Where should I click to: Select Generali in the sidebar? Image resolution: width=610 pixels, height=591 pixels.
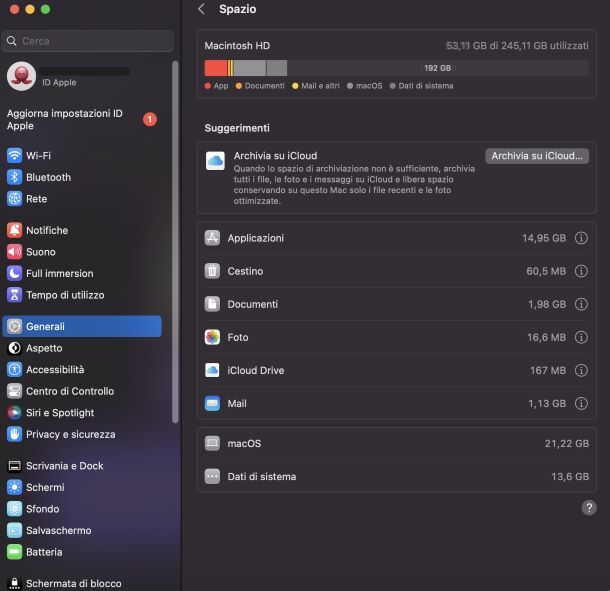click(x=82, y=326)
